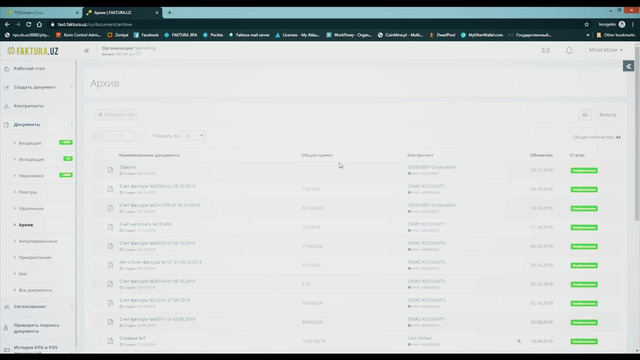Expand the Создать документ sidebar section
The height and width of the screenshot is (360, 640).
[38, 87]
